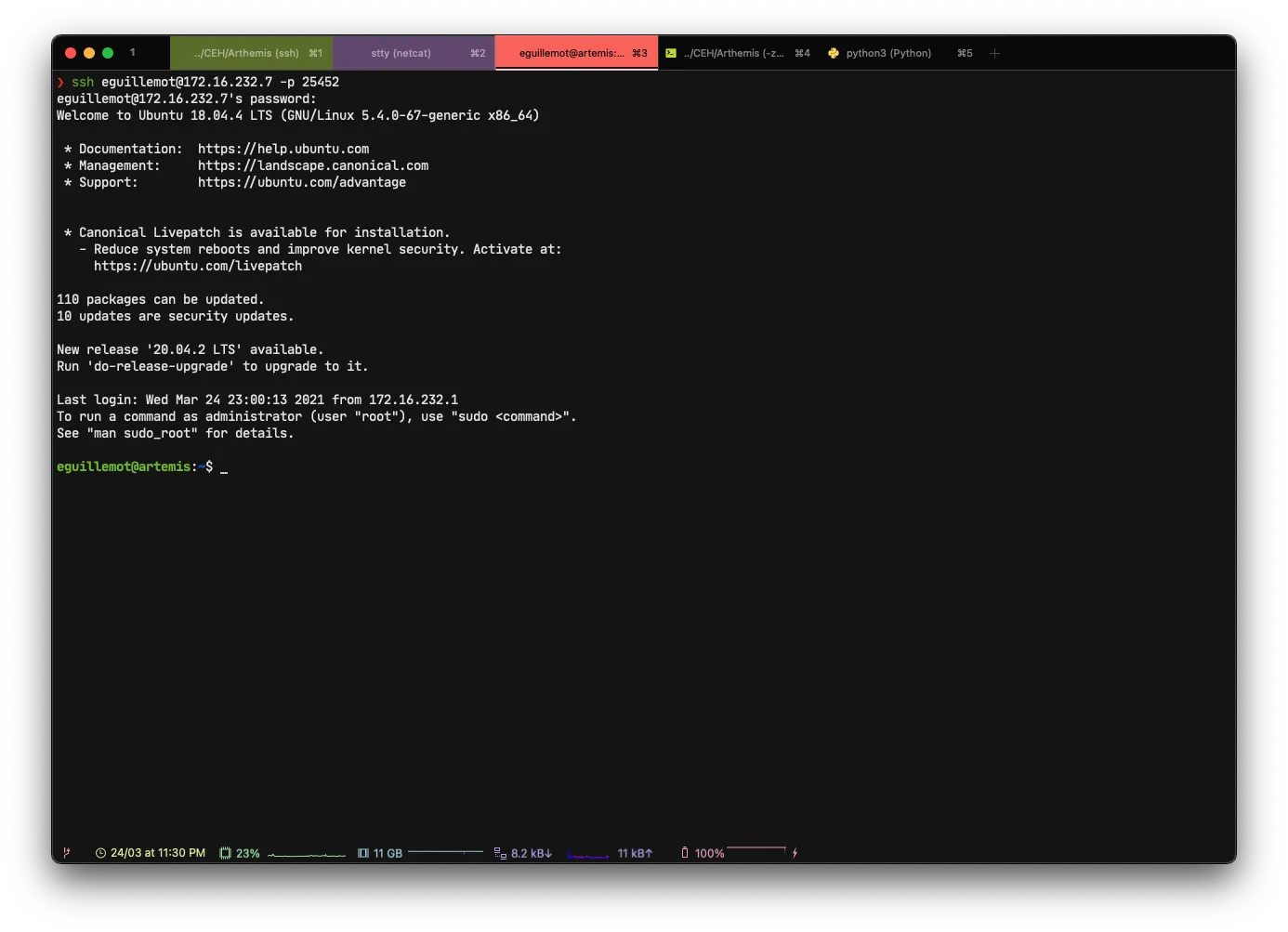Click the memory icon next to 11 GB
Viewport: 1288px width, 932px height.
363,853
